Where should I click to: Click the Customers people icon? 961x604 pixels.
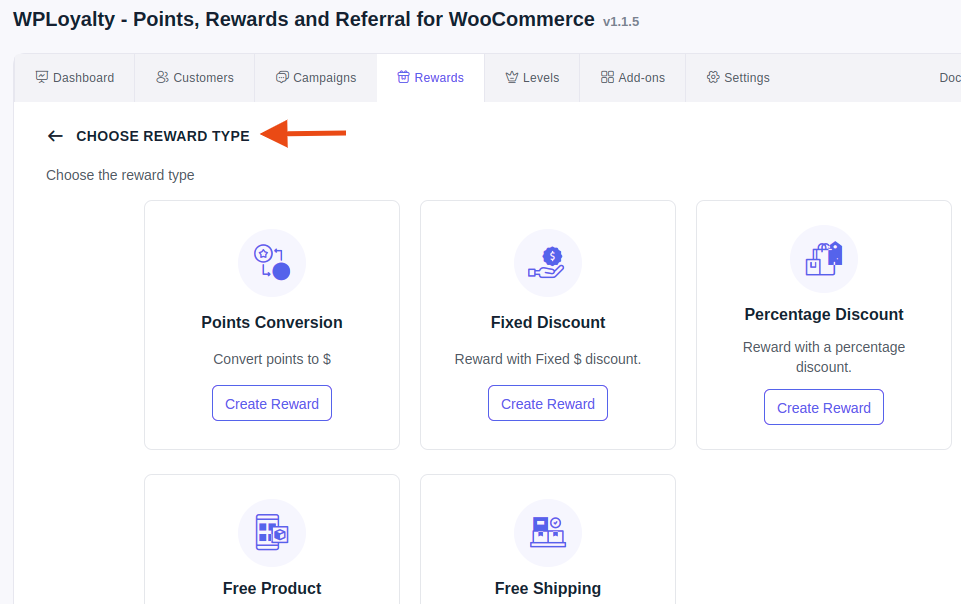(162, 77)
